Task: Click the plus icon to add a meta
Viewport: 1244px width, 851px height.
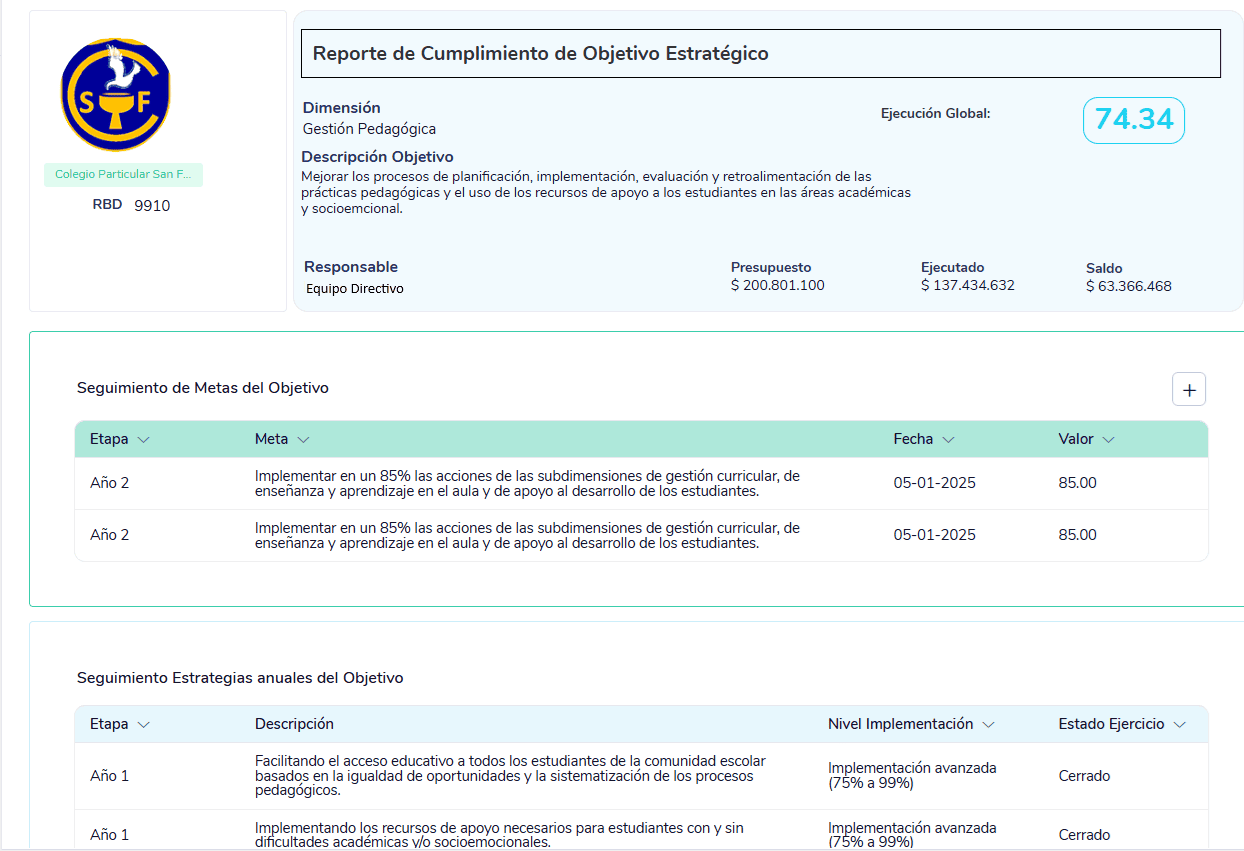Action: pos(1189,390)
